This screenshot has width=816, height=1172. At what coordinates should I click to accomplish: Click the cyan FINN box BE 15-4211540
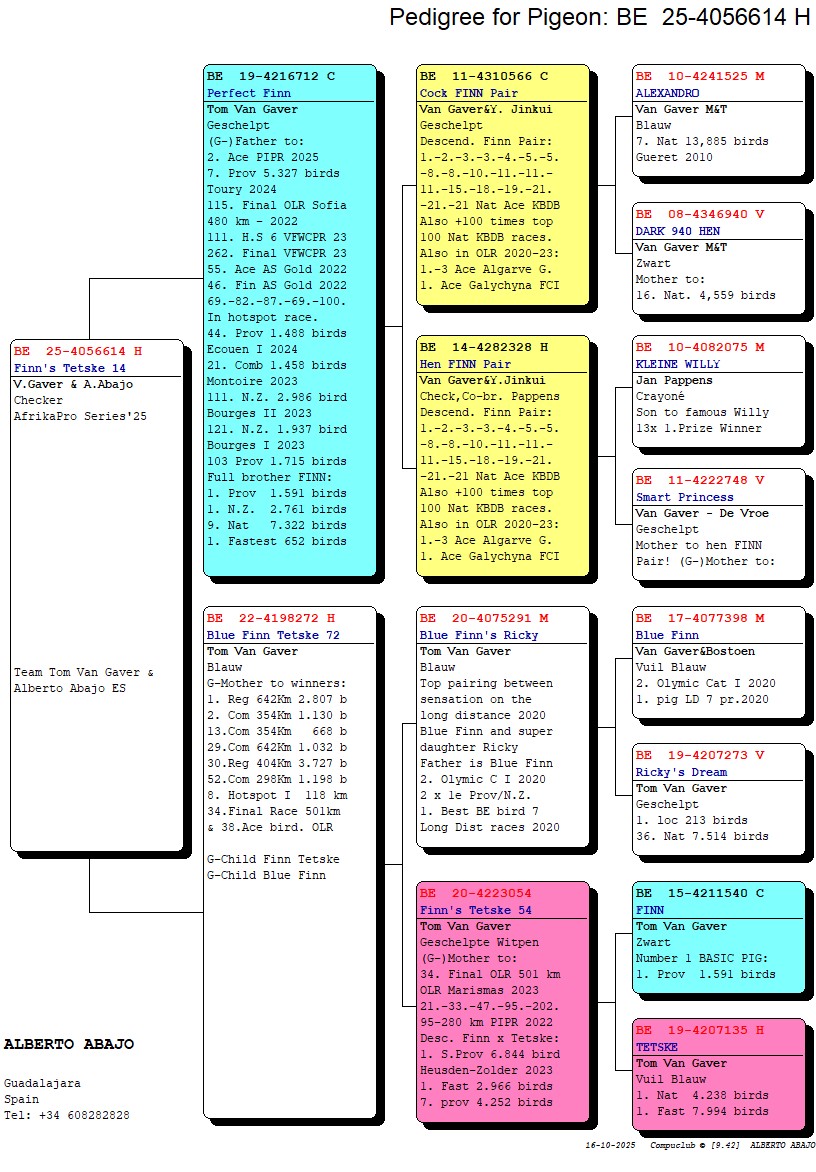tap(718, 936)
